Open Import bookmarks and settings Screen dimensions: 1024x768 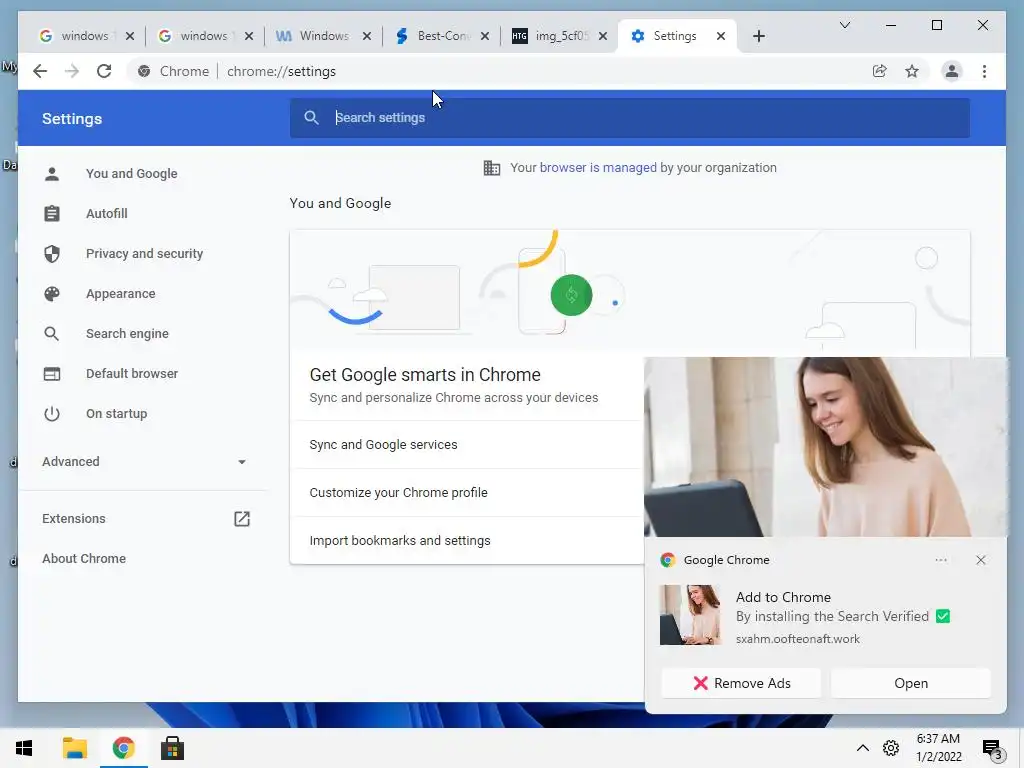click(x=466, y=541)
